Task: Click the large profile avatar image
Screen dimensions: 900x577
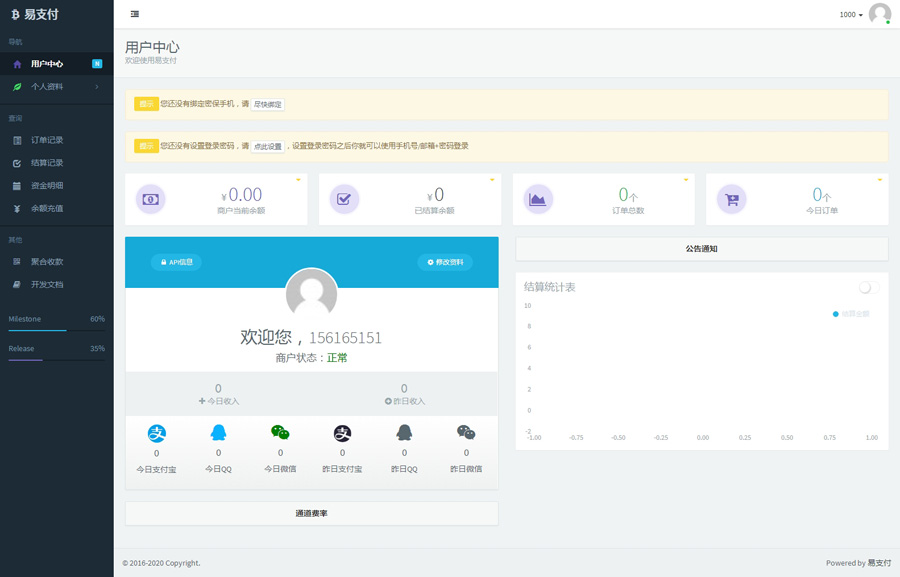Action: click(311, 294)
